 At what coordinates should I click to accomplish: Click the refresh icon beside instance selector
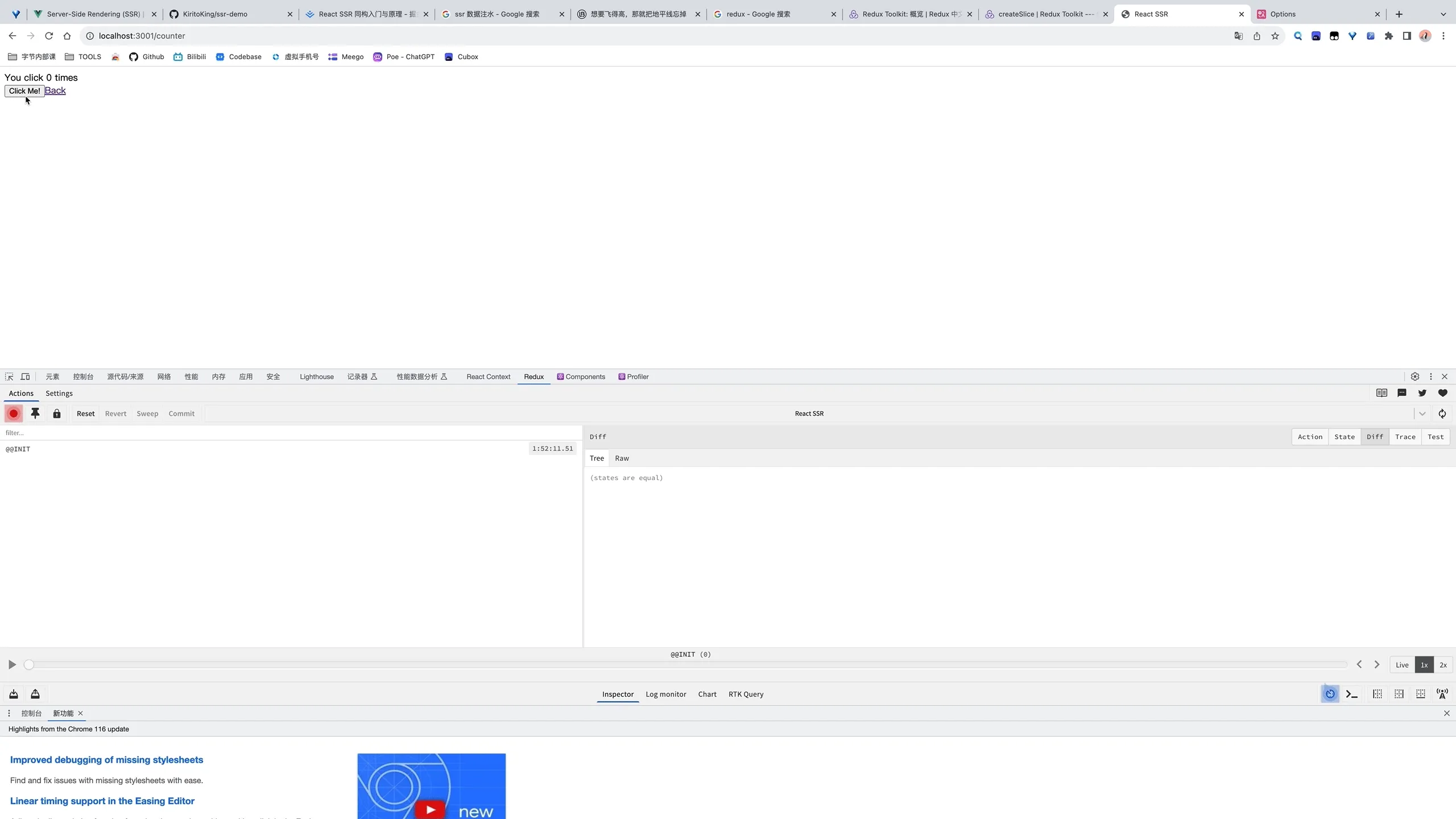(1442, 413)
